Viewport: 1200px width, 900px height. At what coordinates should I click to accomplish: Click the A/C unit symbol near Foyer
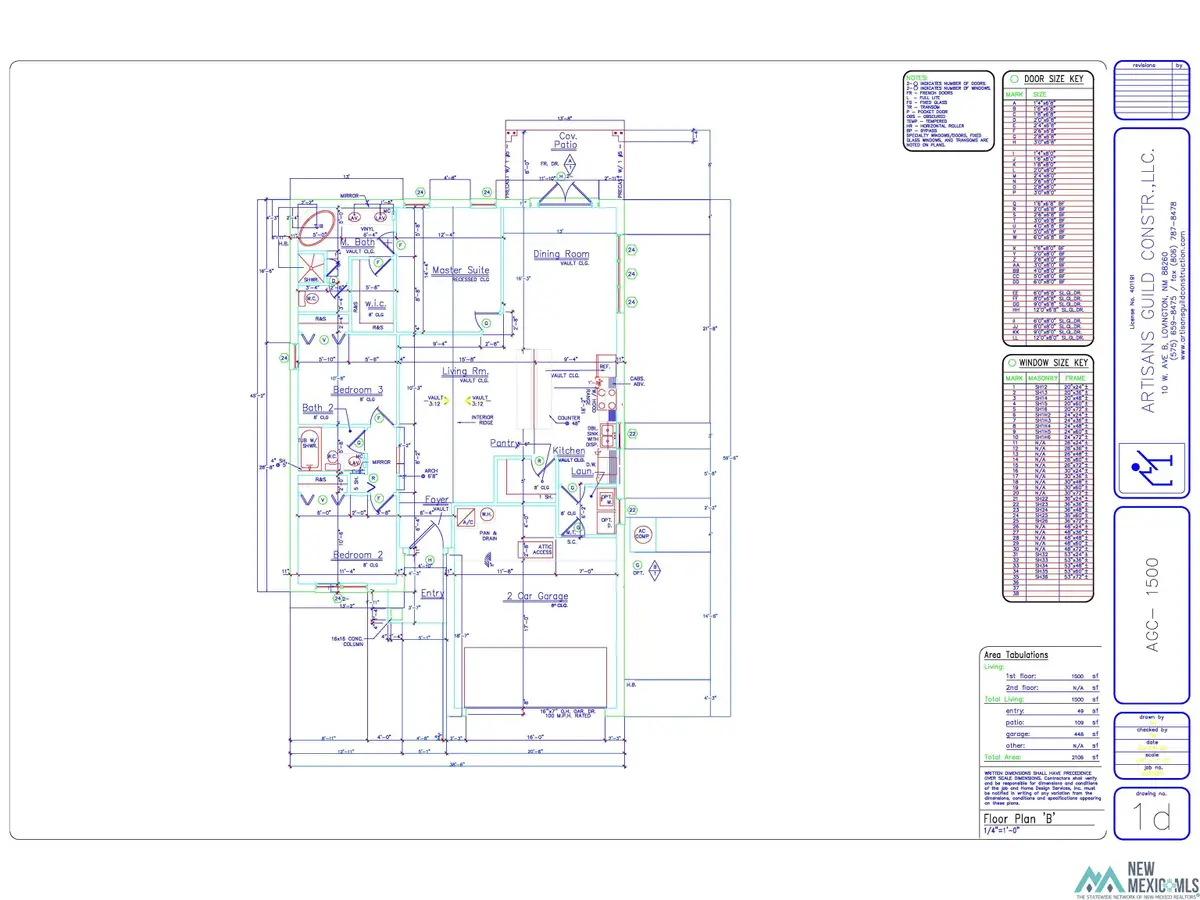[465, 521]
